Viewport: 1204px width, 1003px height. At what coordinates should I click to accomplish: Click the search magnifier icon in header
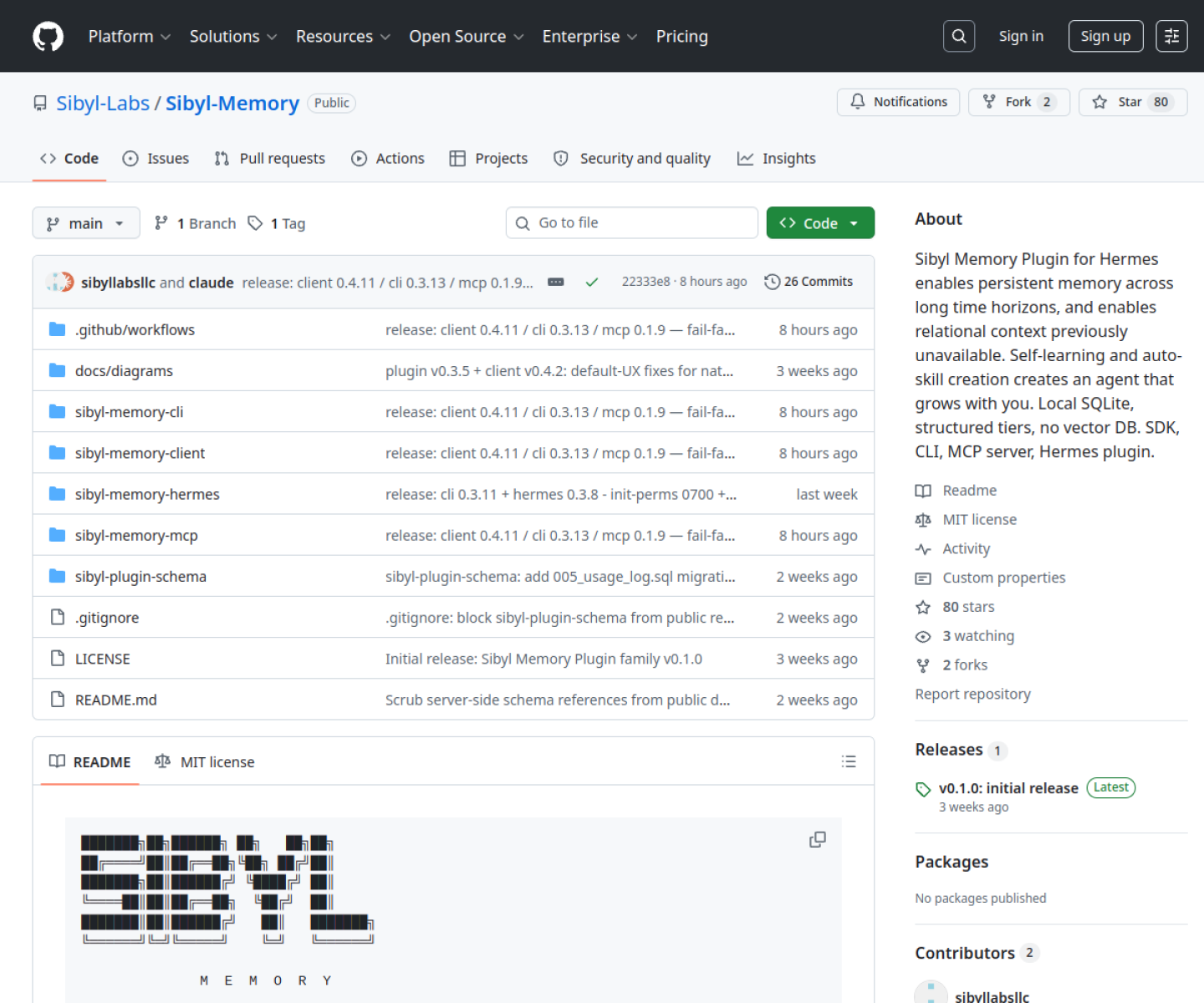coord(959,36)
